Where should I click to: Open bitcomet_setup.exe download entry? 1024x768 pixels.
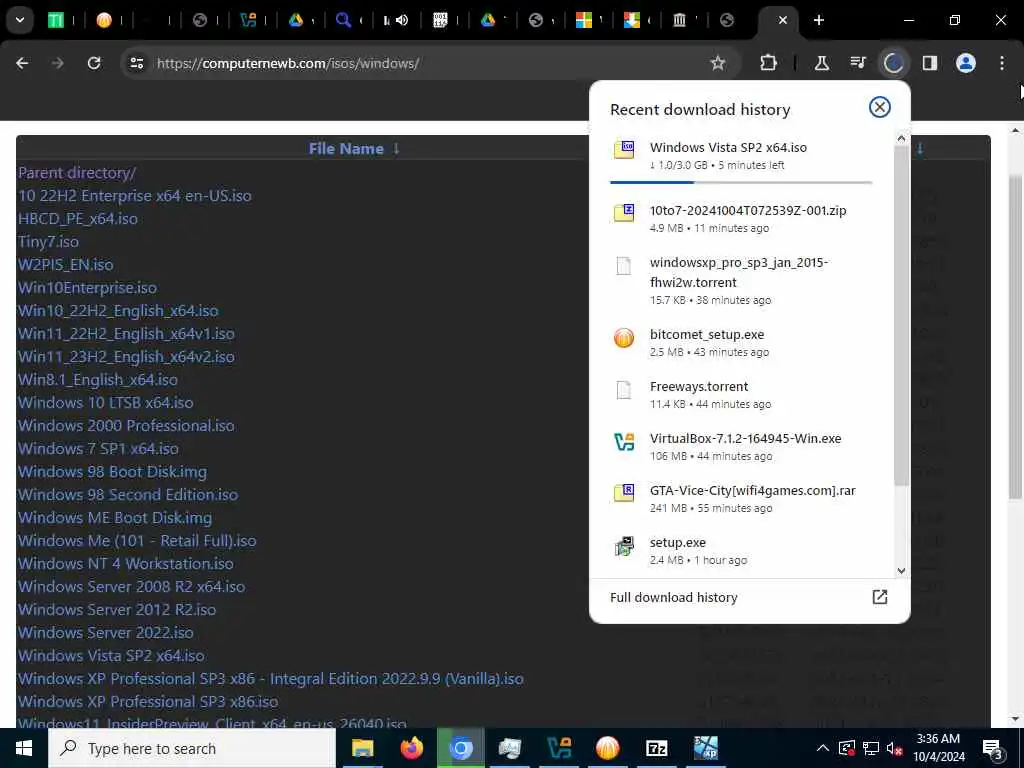coord(741,342)
